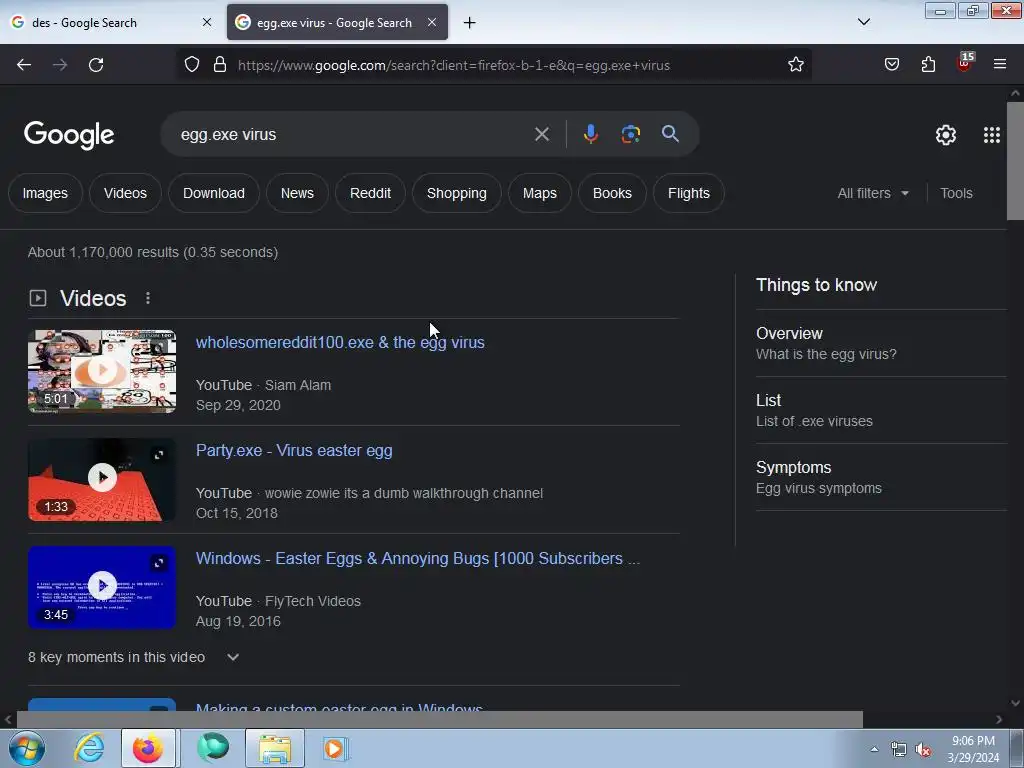Viewport: 1024px width, 768px height.
Task: Select the News filter chip
Action: point(297,193)
